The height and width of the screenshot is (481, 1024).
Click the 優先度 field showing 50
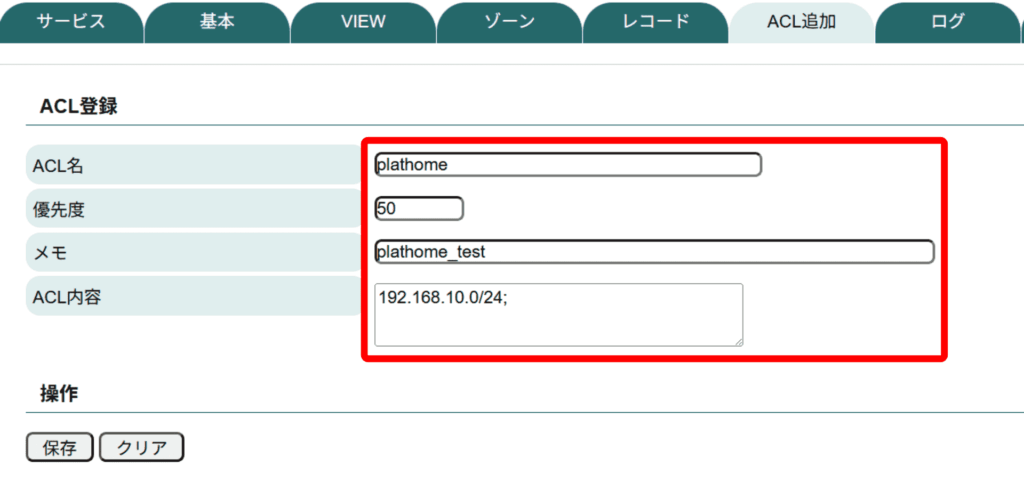coord(418,209)
